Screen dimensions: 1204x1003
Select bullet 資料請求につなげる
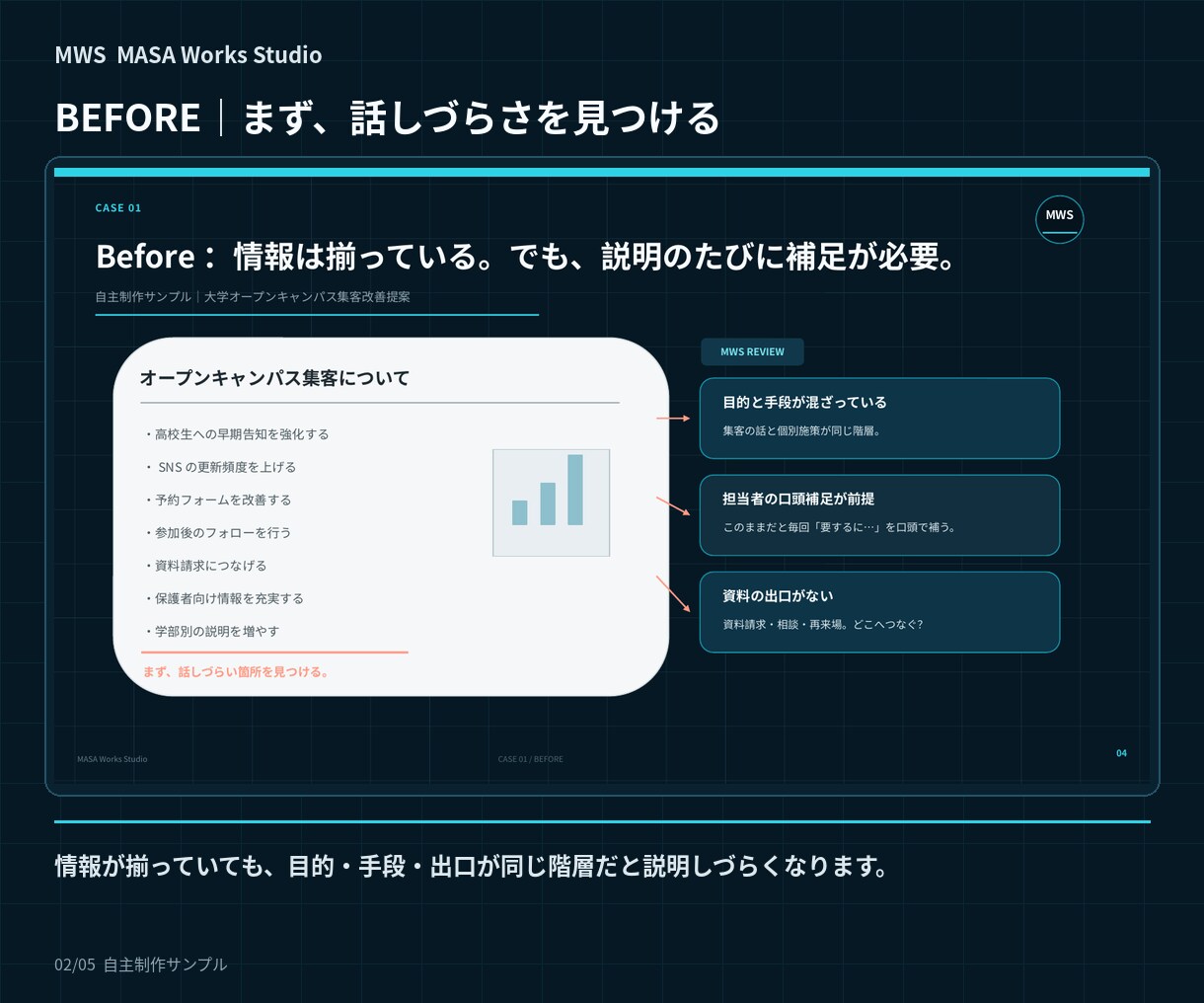coord(204,566)
